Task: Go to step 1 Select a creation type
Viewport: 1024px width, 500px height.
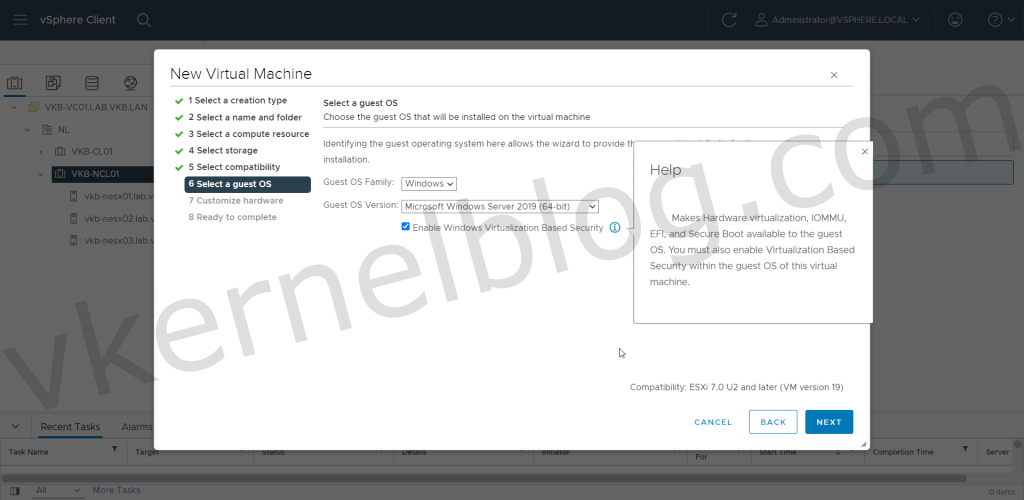Action: [x=238, y=101]
